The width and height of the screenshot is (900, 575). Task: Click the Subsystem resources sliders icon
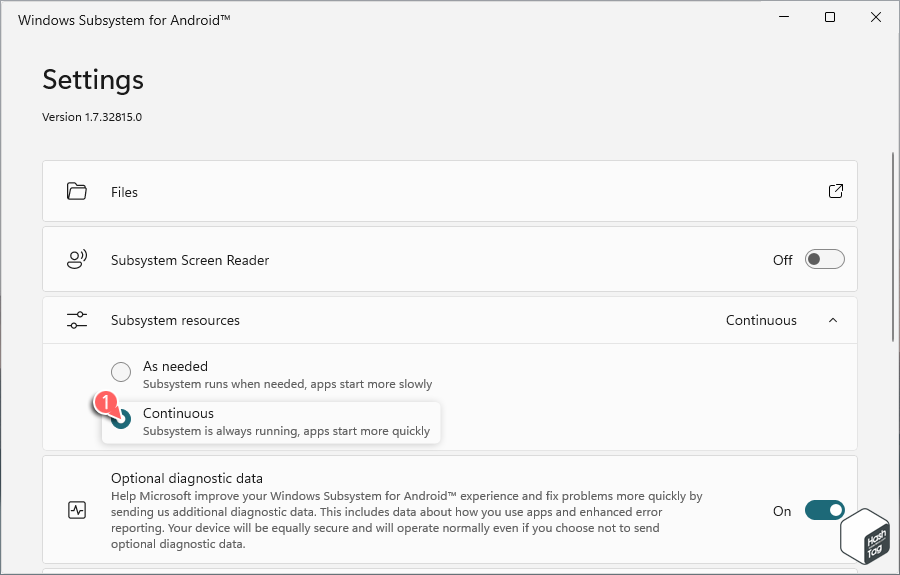[76, 320]
